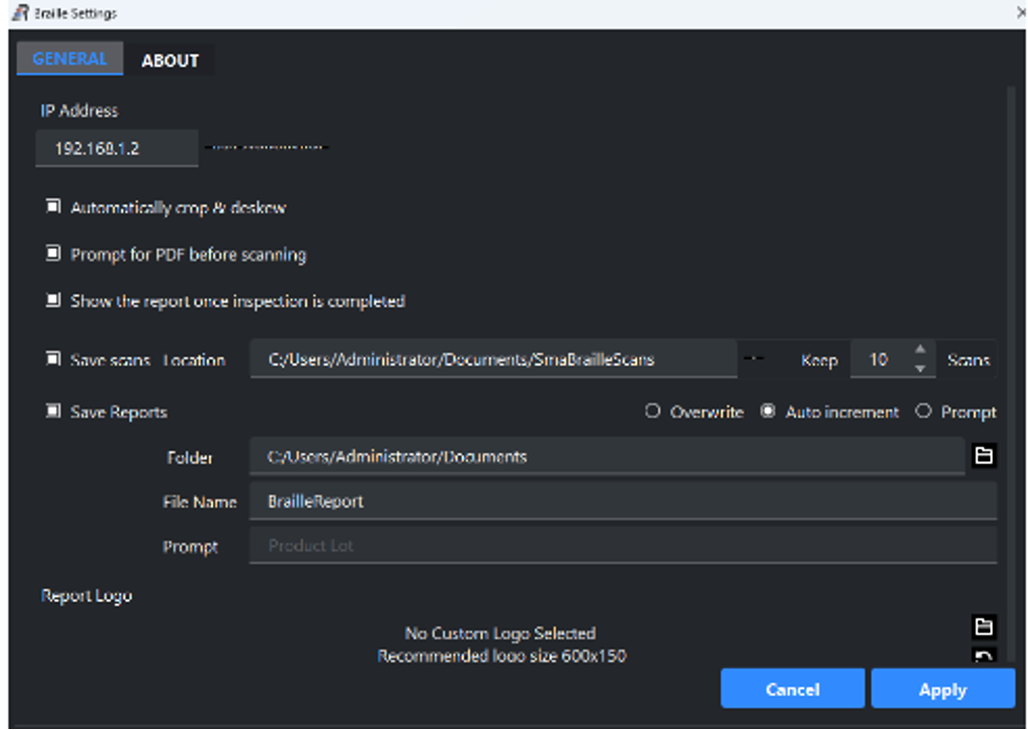Toggle Prompt for PDF before scanning
This screenshot has height=730, width=1028.
coord(53,254)
